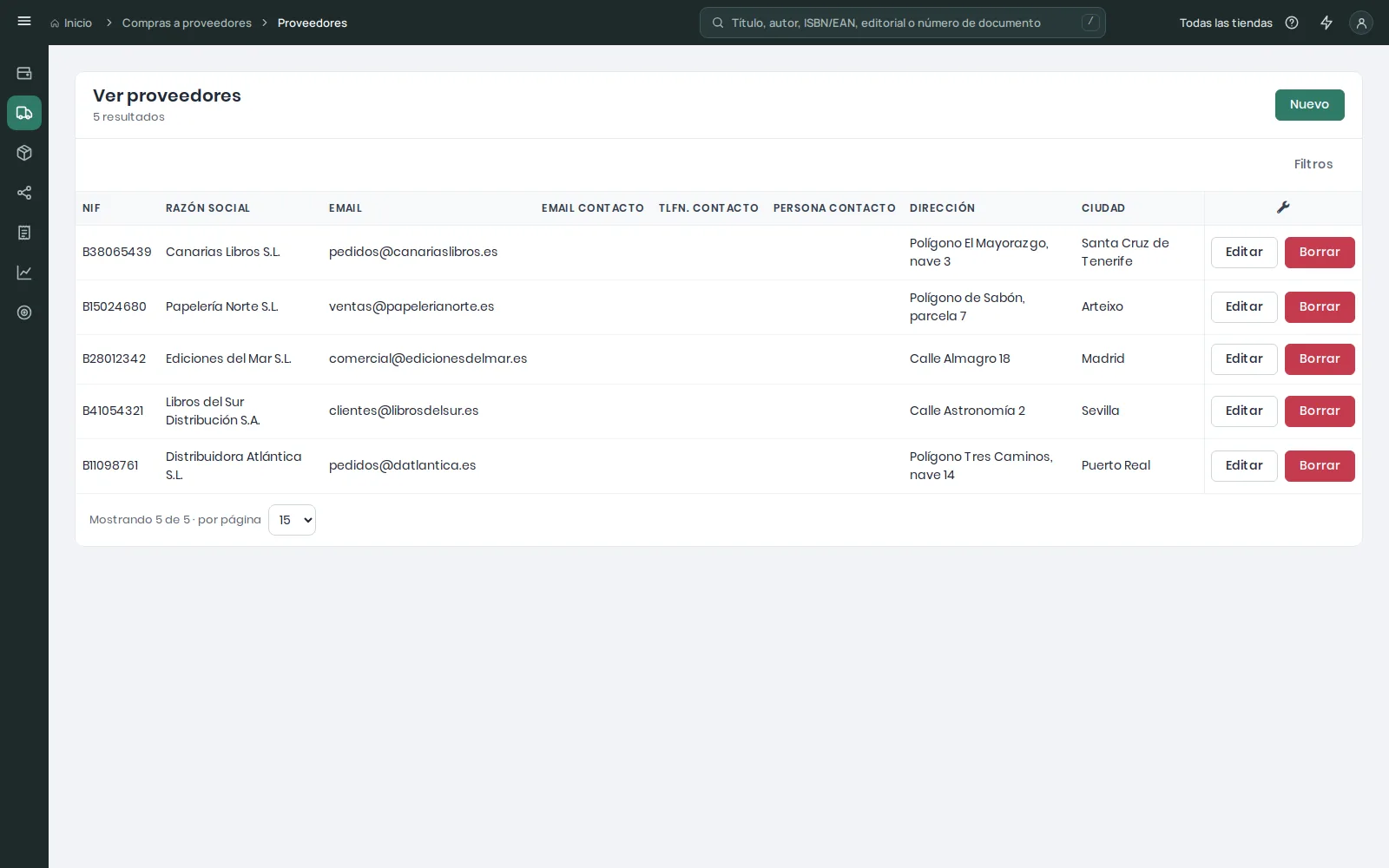
Task: Click address Calle Almagro 18
Action: 959,358
